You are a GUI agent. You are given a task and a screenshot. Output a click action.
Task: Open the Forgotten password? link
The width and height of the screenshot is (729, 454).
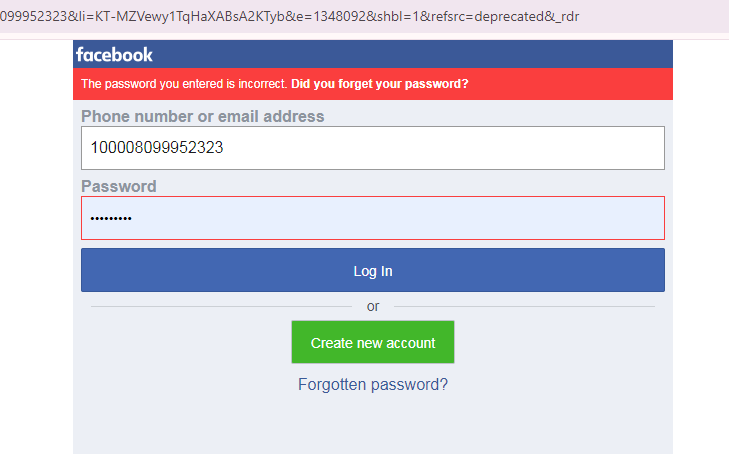tap(372, 384)
